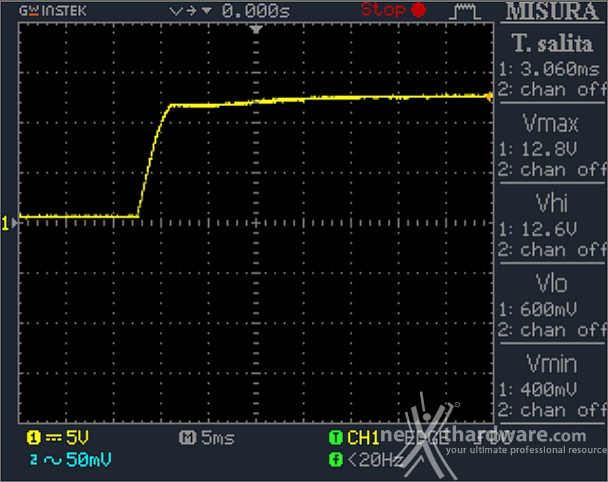
Task: Click the green F frequency icon
Action: pos(335,460)
